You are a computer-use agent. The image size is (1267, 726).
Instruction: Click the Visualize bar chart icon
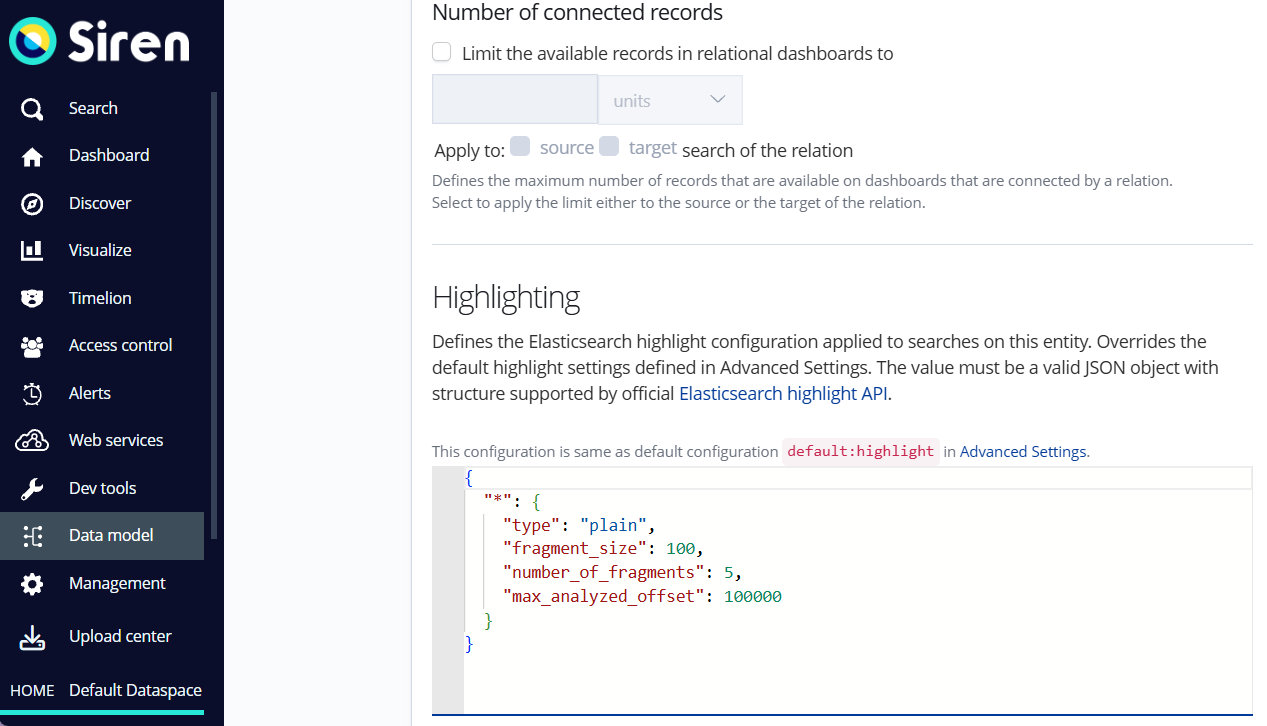point(32,250)
